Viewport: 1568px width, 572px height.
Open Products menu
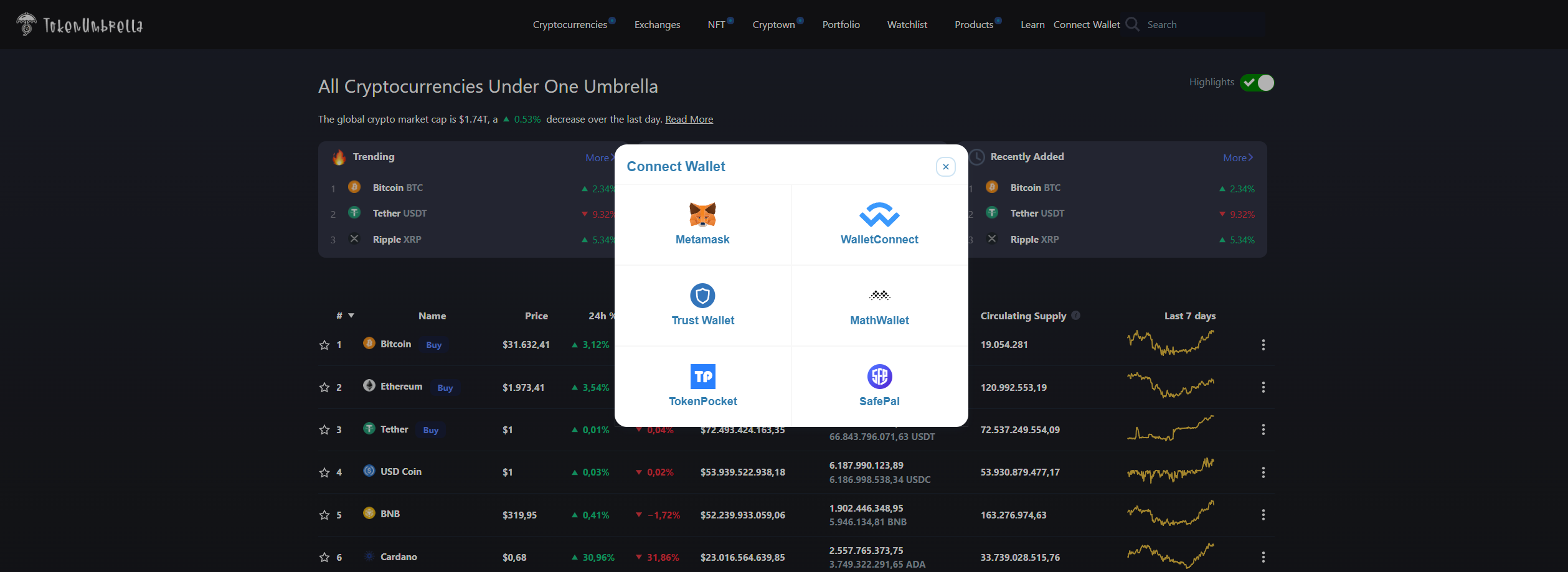[973, 25]
